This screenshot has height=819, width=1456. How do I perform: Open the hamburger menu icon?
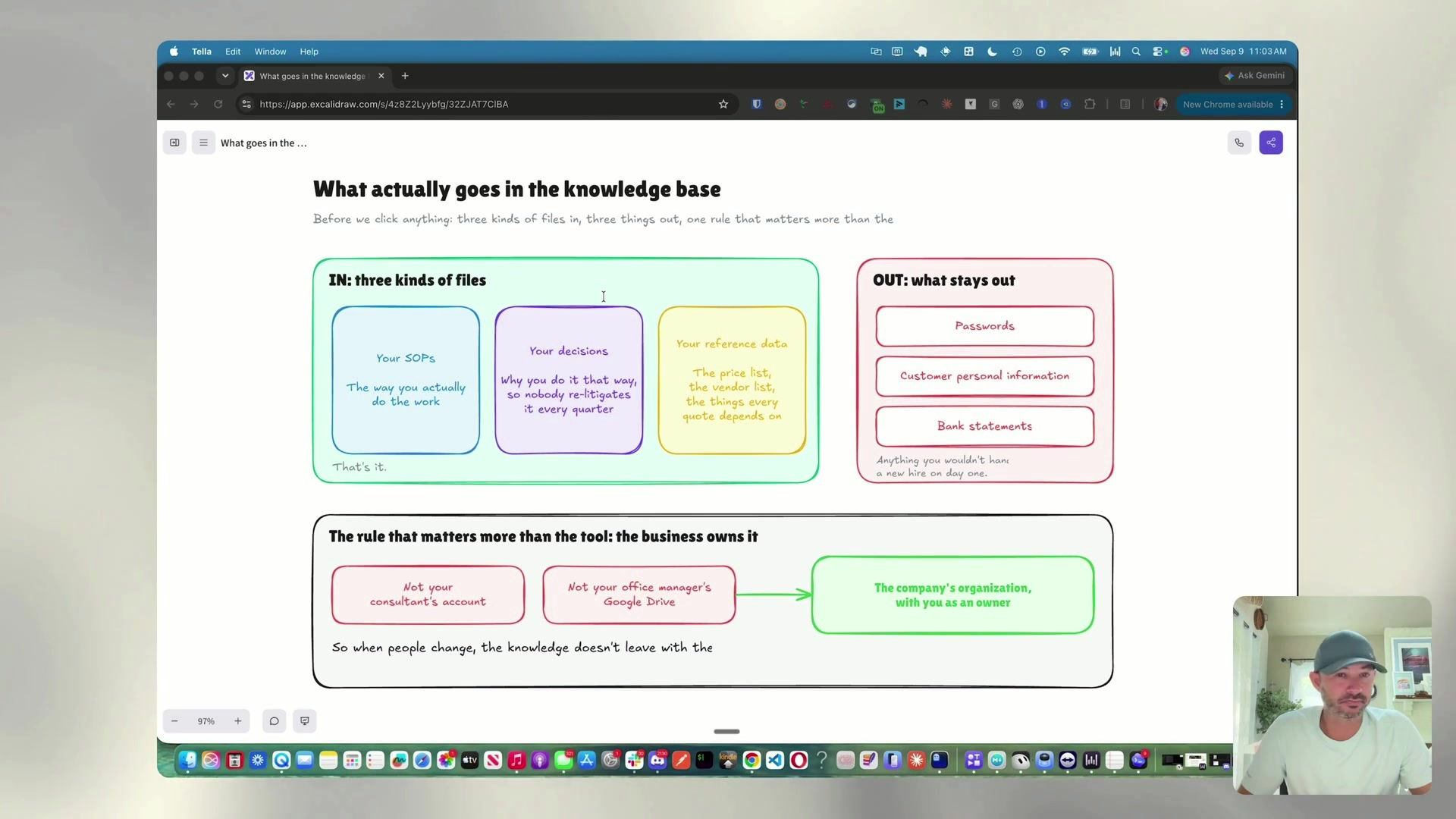coord(203,143)
